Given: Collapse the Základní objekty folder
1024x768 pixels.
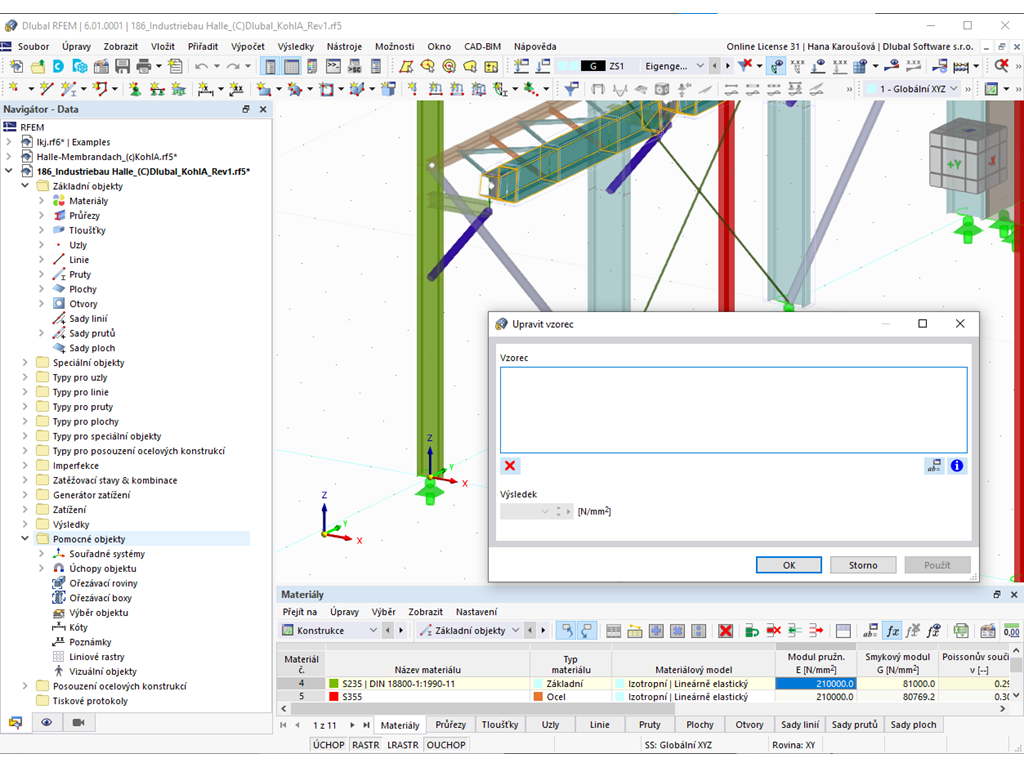Looking at the screenshot, I should (x=25, y=186).
